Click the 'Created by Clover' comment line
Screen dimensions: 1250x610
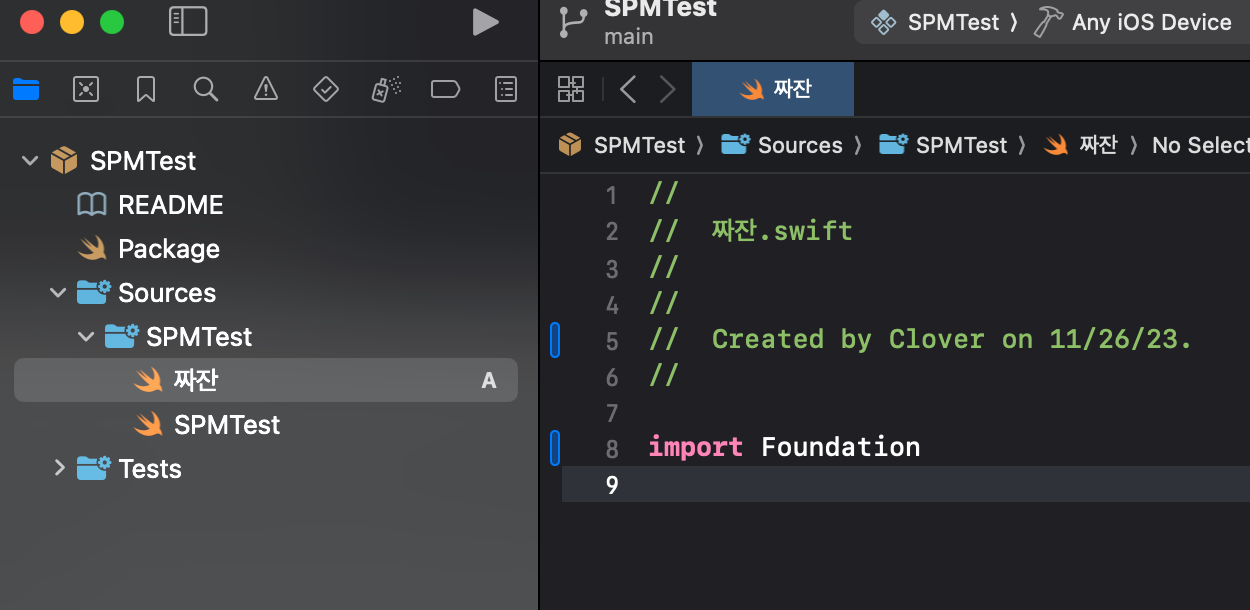click(920, 339)
